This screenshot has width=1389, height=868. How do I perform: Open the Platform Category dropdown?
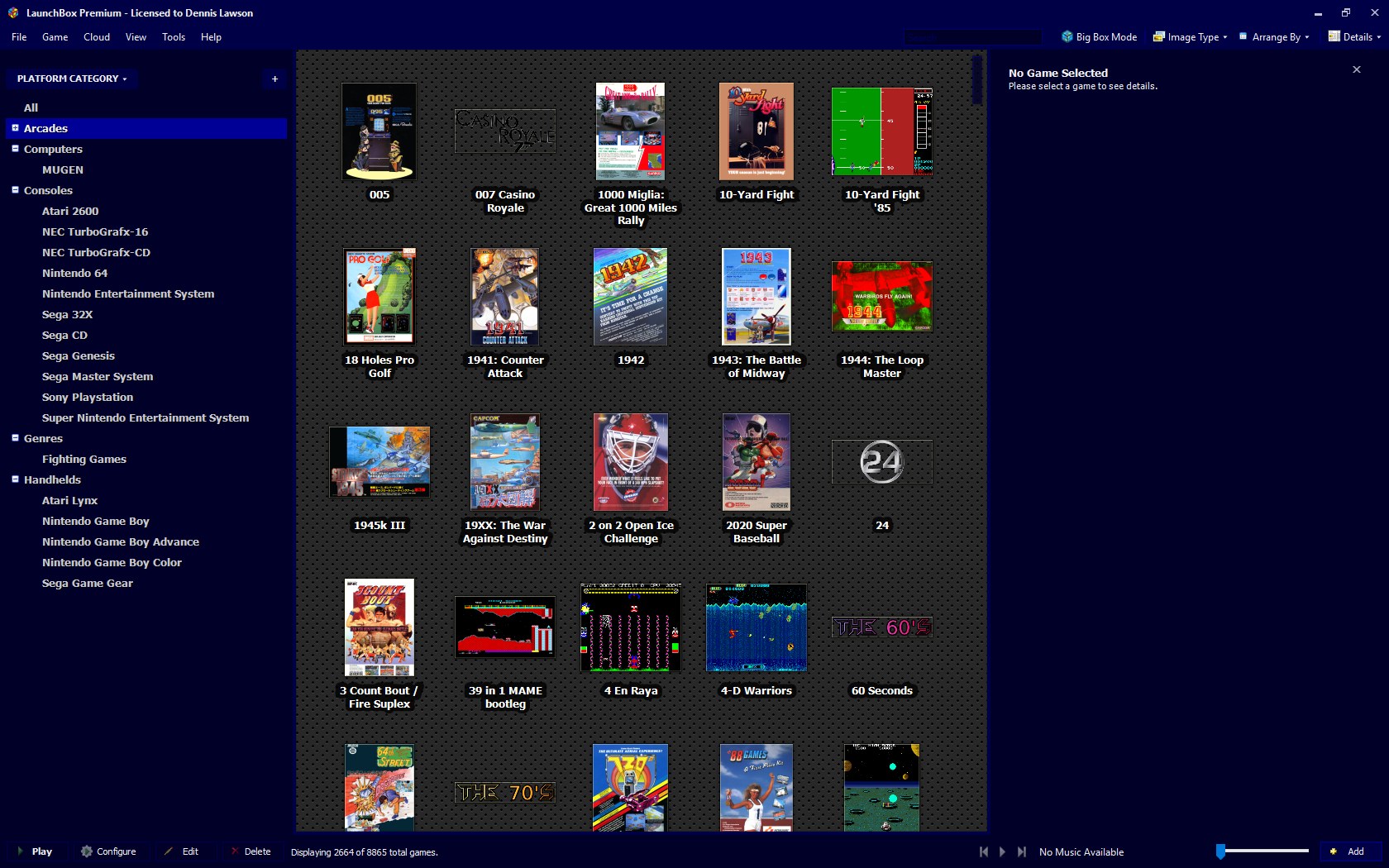coord(73,79)
